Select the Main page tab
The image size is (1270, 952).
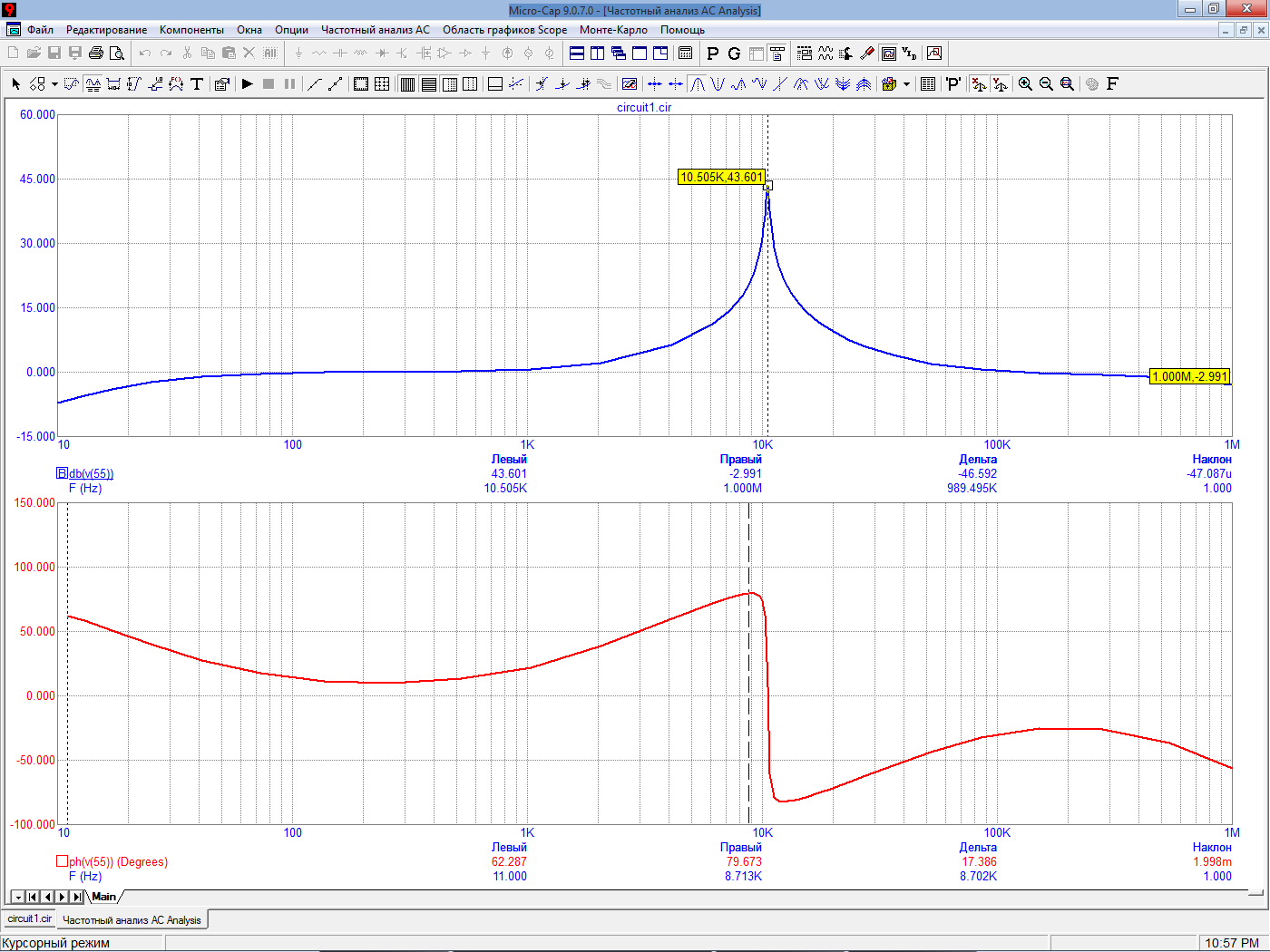coord(104,897)
